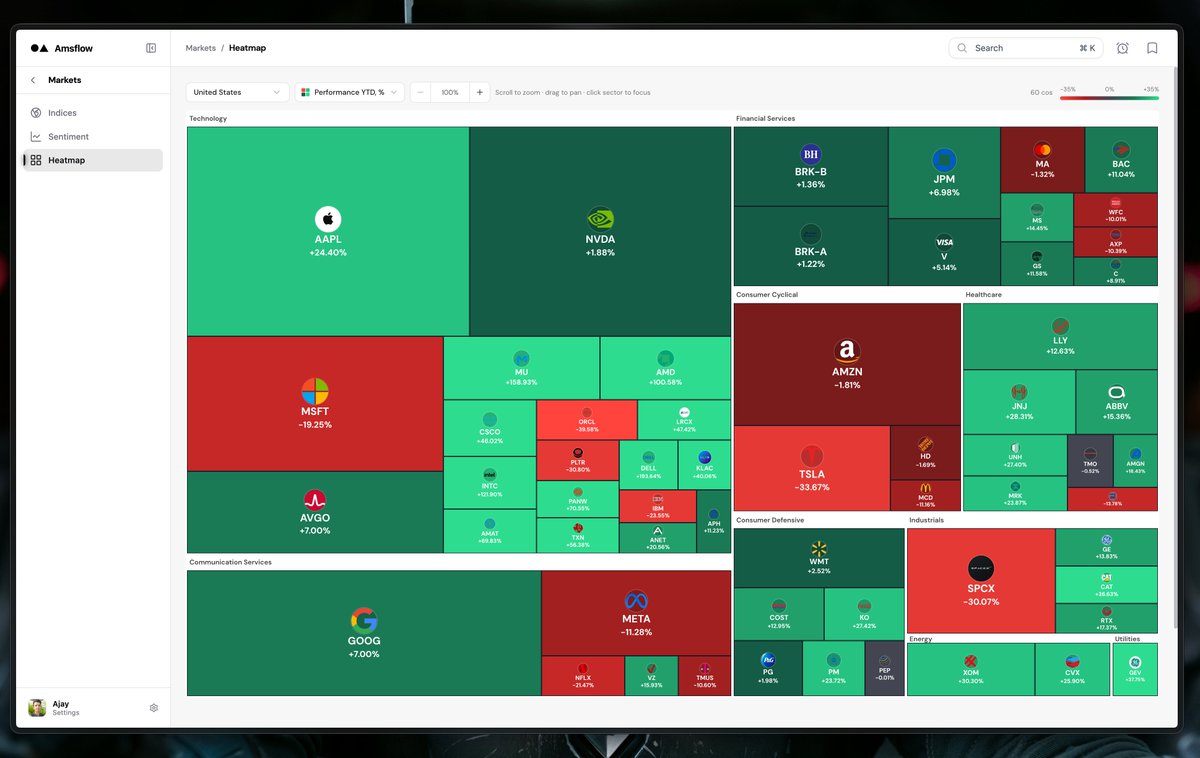
Task: Click the BAC tile
Action: point(1121,160)
